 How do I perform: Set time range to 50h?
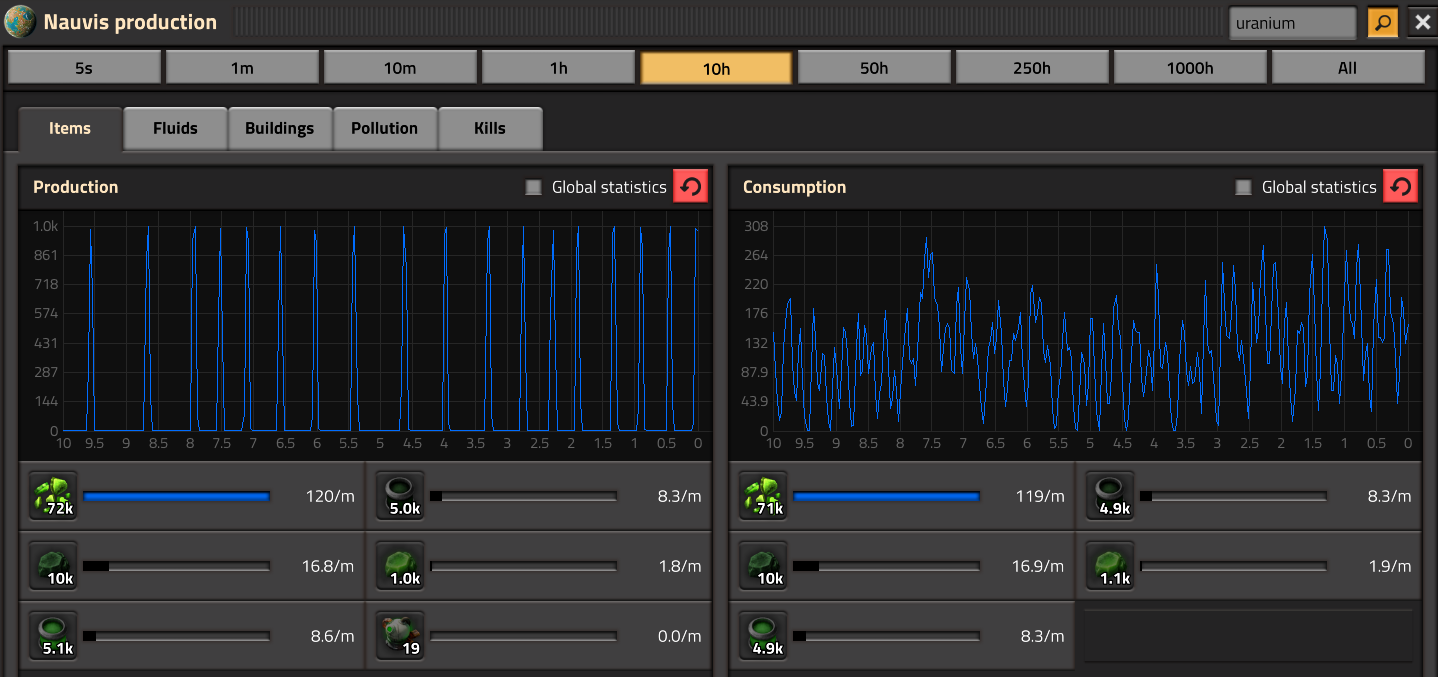(873, 68)
